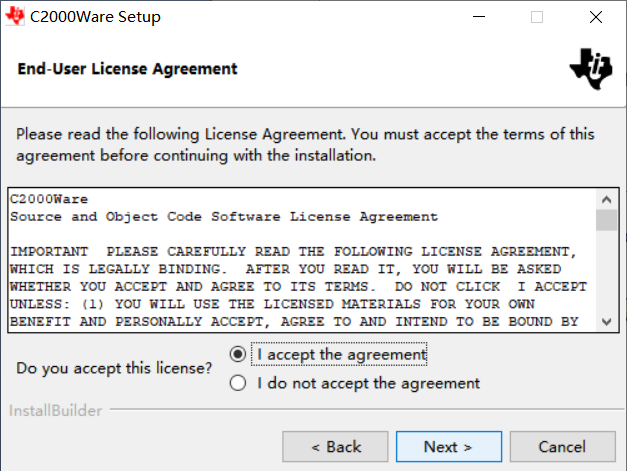Click the "End-User License Agreement" heading
Screen dimensions: 627x471
pos(128,69)
